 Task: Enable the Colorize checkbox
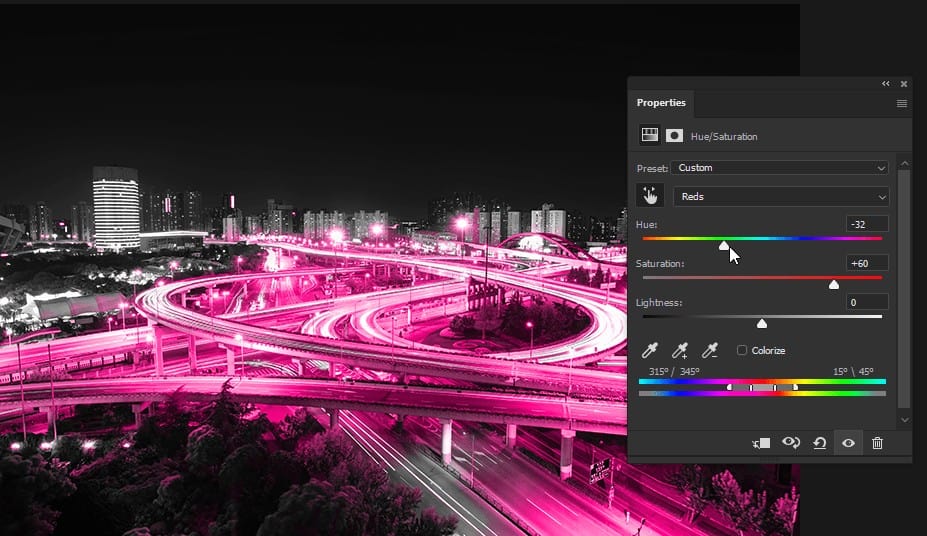(742, 350)
